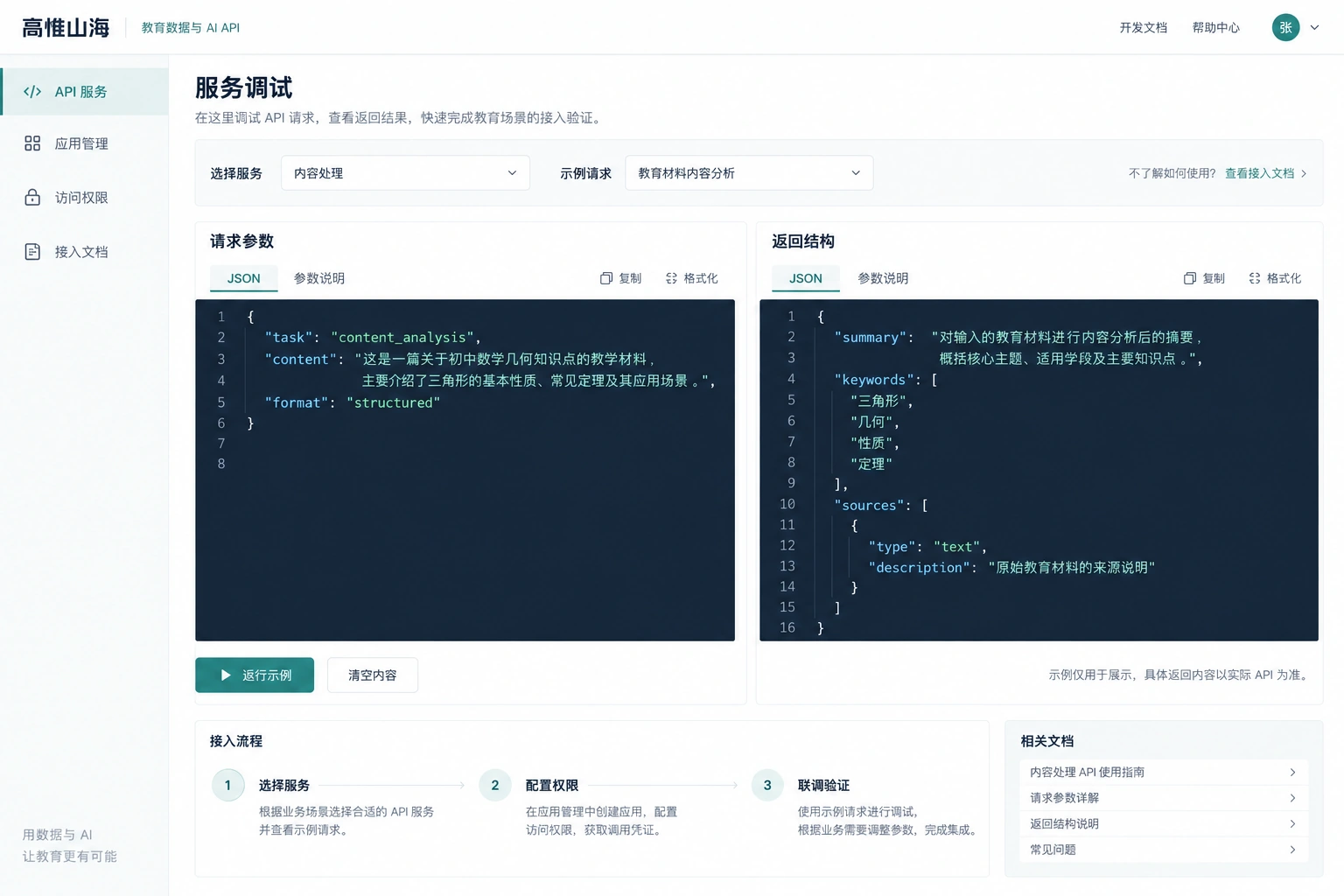
Task: Go to 访问权限 in sidebar
Action: click(84, 198)
